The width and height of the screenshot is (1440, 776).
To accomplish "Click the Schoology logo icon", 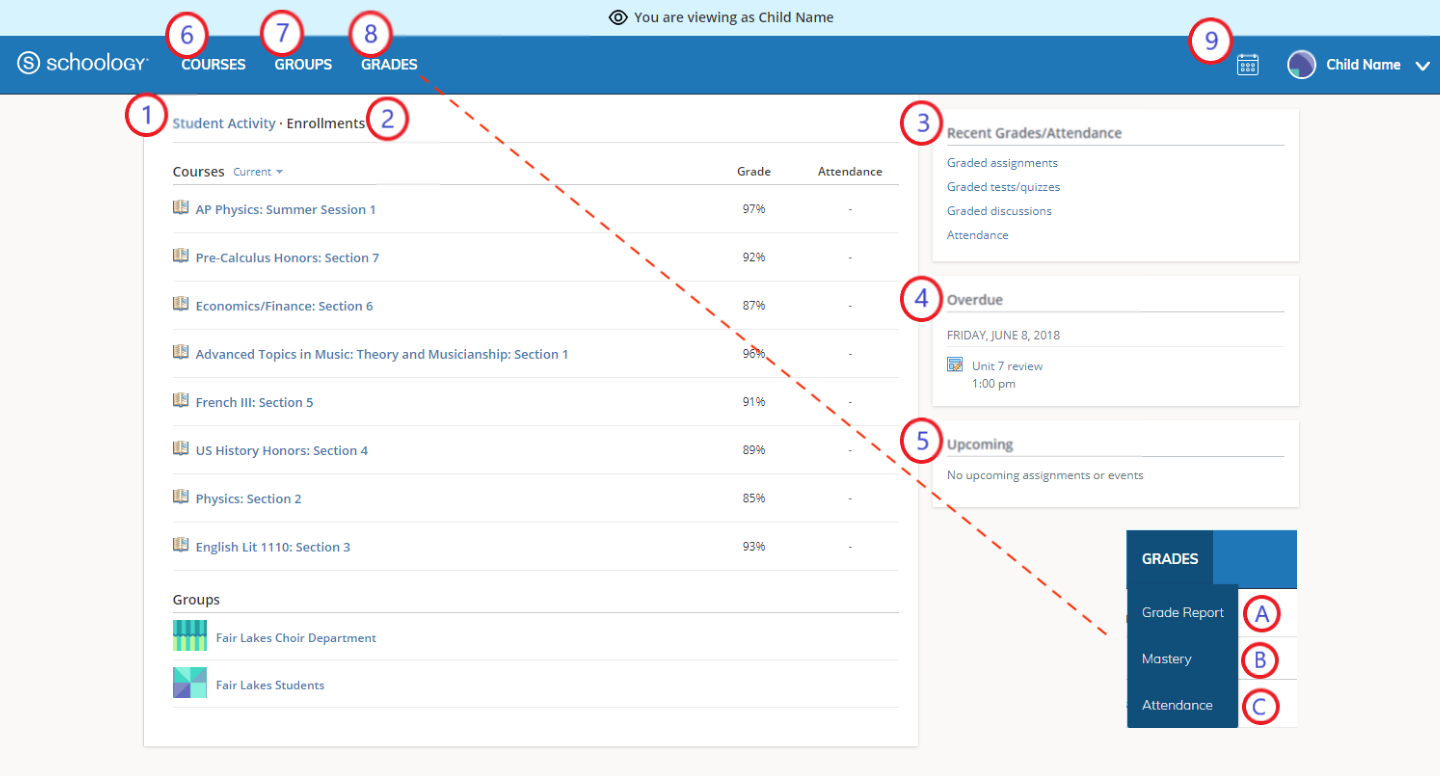I will (x=30, y=64).
